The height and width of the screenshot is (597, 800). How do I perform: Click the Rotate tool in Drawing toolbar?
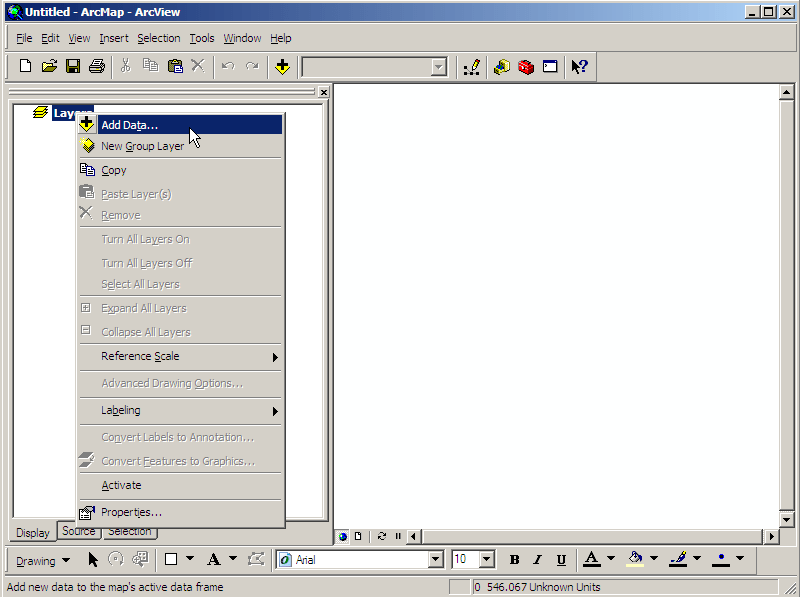click(116, 560)
